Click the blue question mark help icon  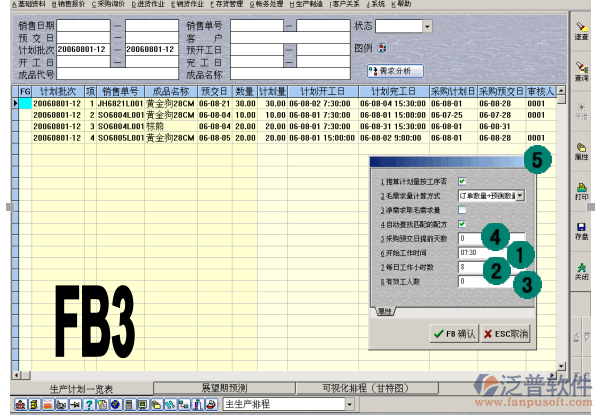click(89, 405)
